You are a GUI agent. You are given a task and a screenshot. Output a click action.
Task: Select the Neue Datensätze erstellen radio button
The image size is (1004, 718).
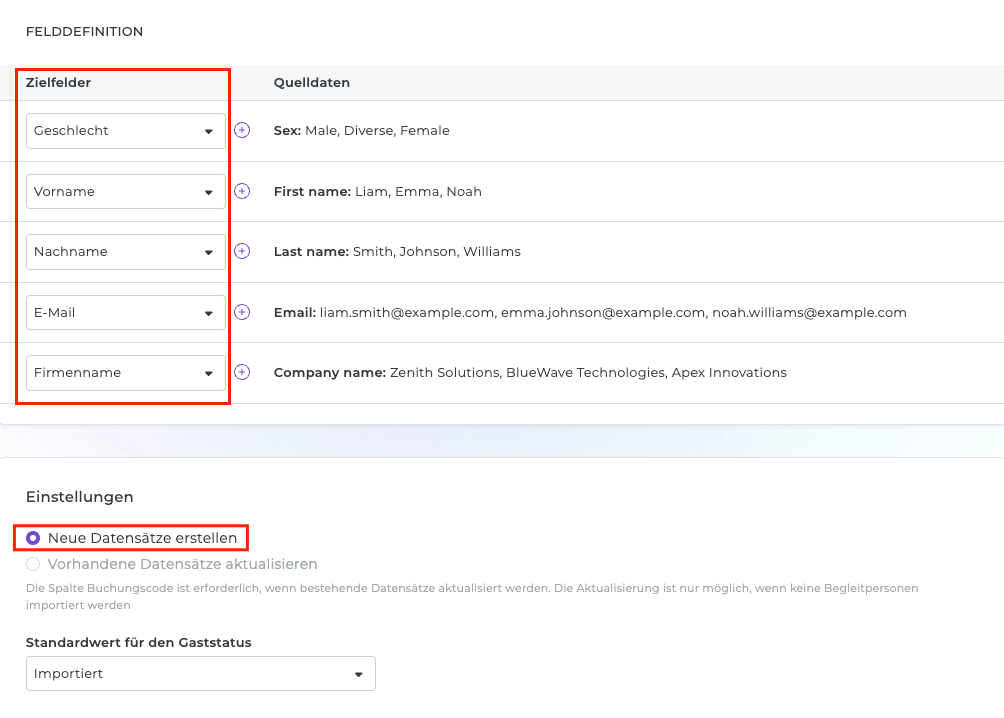(x=33, y=538)
